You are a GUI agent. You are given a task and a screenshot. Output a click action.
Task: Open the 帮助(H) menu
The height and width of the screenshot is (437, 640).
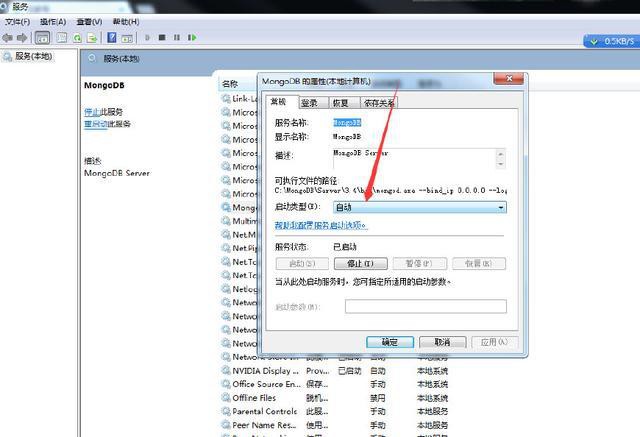[x=126, y=22]
